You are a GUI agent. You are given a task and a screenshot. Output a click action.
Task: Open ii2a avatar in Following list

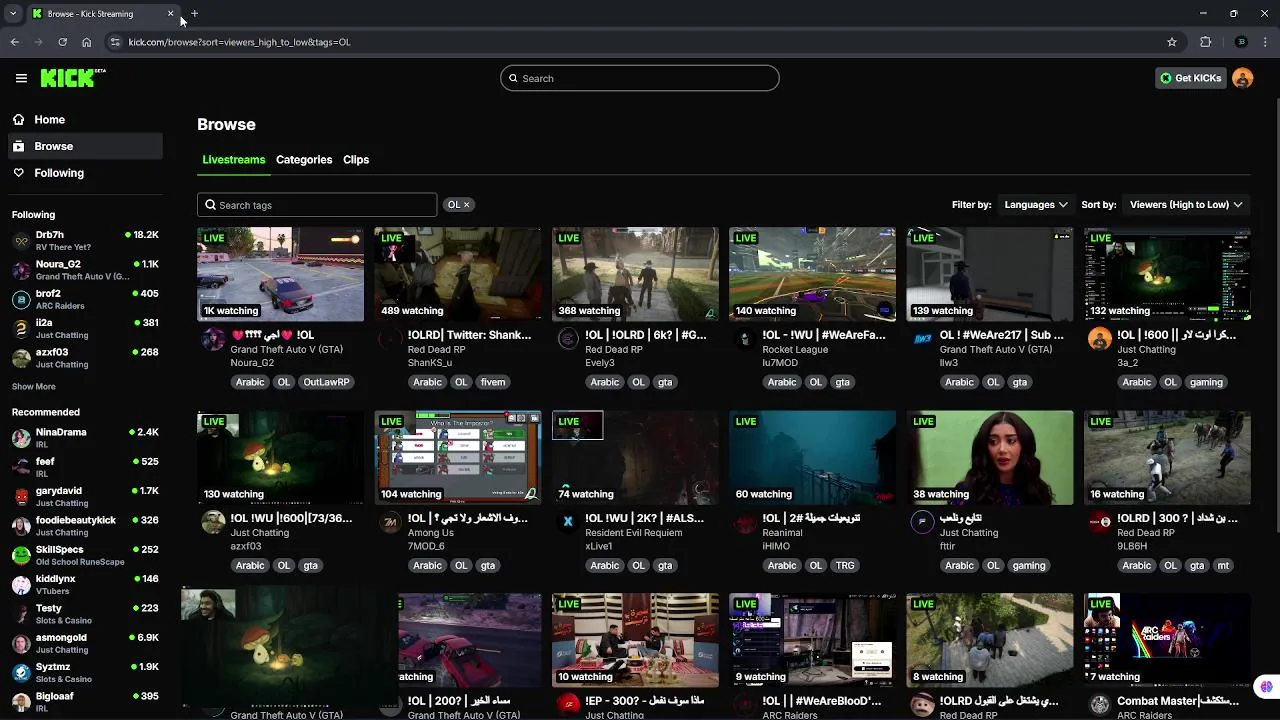(x=21, y=329)
